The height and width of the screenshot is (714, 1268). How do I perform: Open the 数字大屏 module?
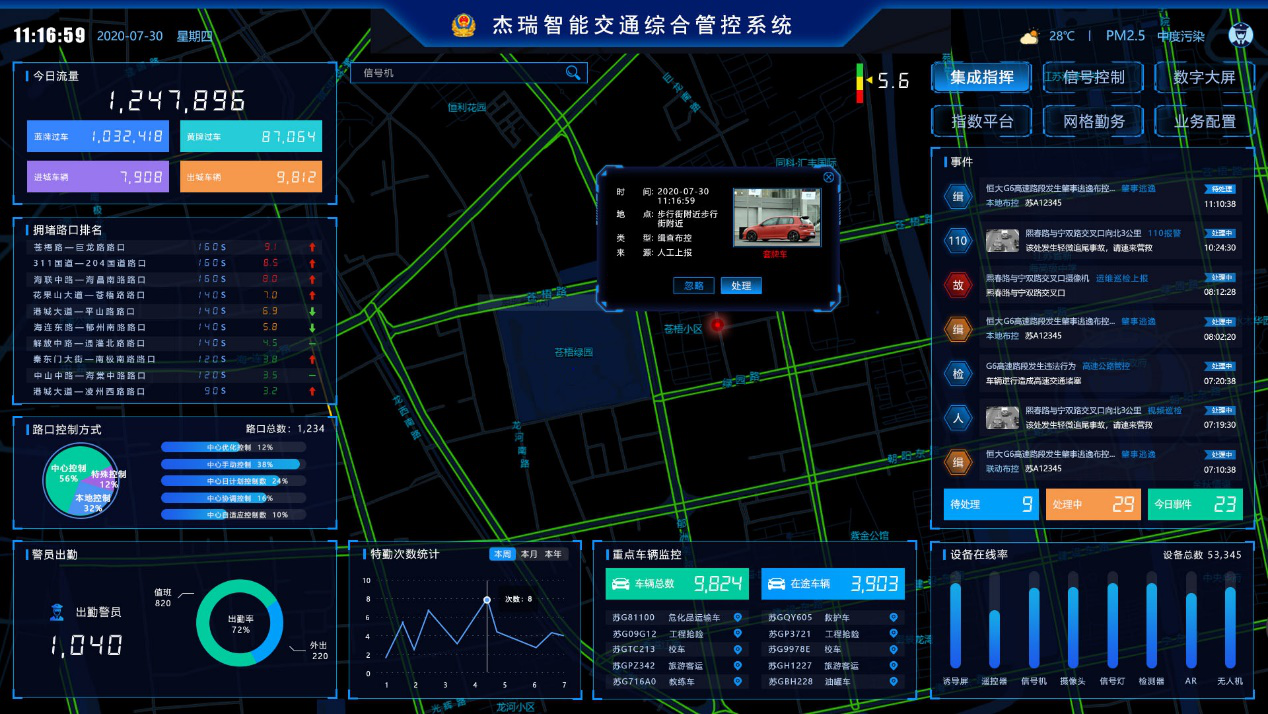coord(1204,77)
